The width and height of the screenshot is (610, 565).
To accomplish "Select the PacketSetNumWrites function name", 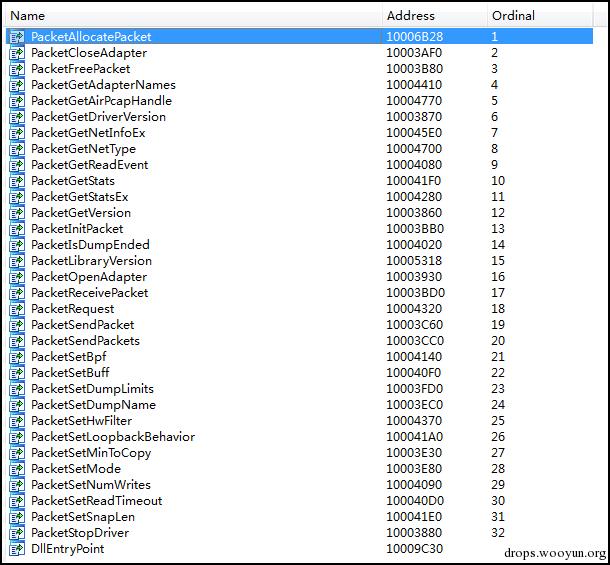I will 91,484.
